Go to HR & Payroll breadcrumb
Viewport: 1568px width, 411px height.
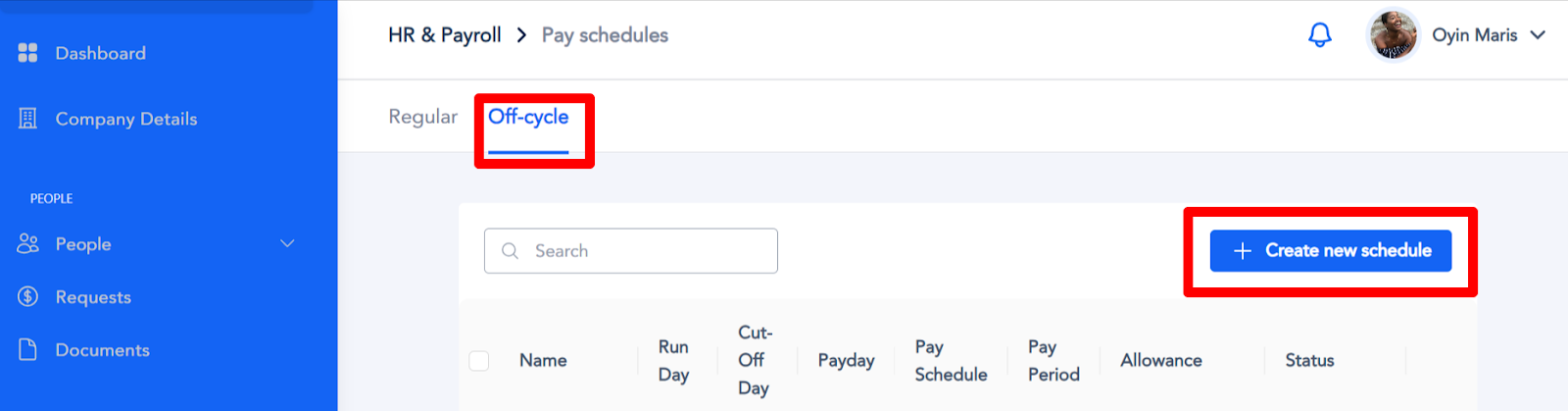coord(444,35)
